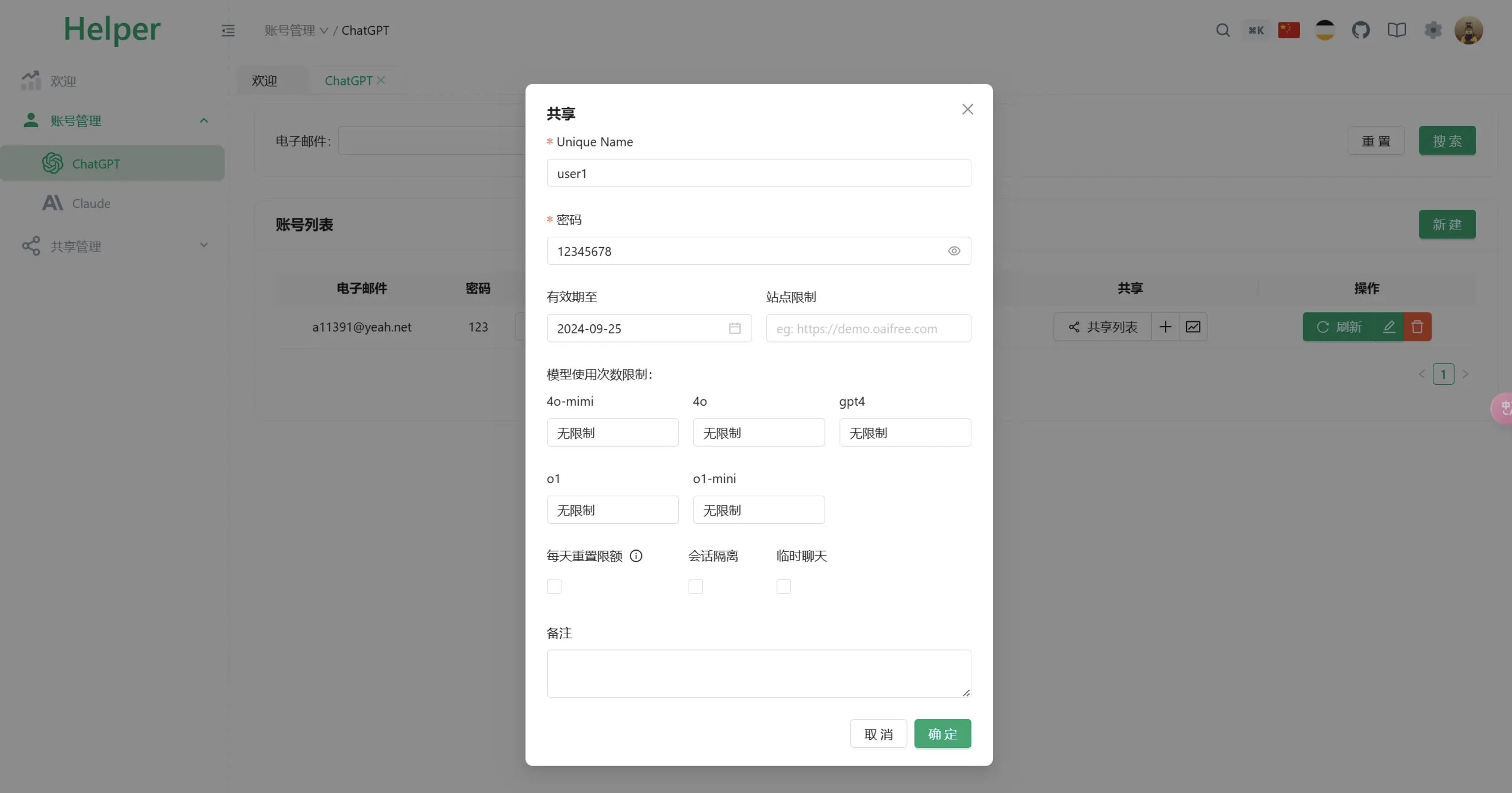Viewport: 1512px width, 793px height.
Task: Open the documentation book icon
Action: pos(1396,30)
